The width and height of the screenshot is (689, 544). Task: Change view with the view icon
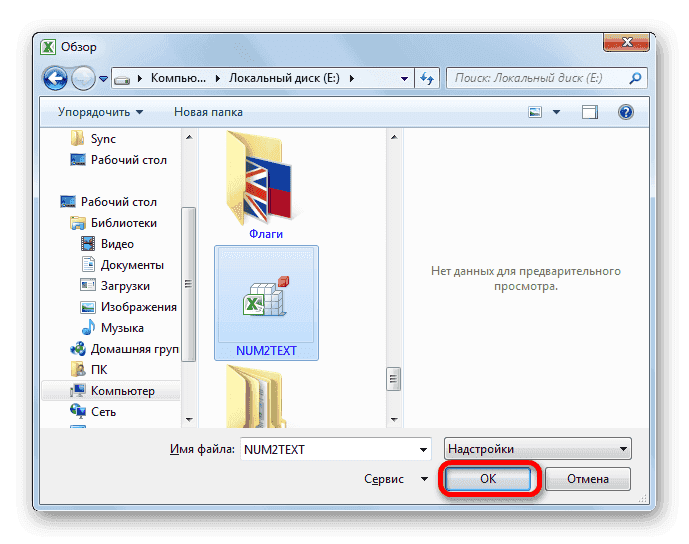(535, 112)
